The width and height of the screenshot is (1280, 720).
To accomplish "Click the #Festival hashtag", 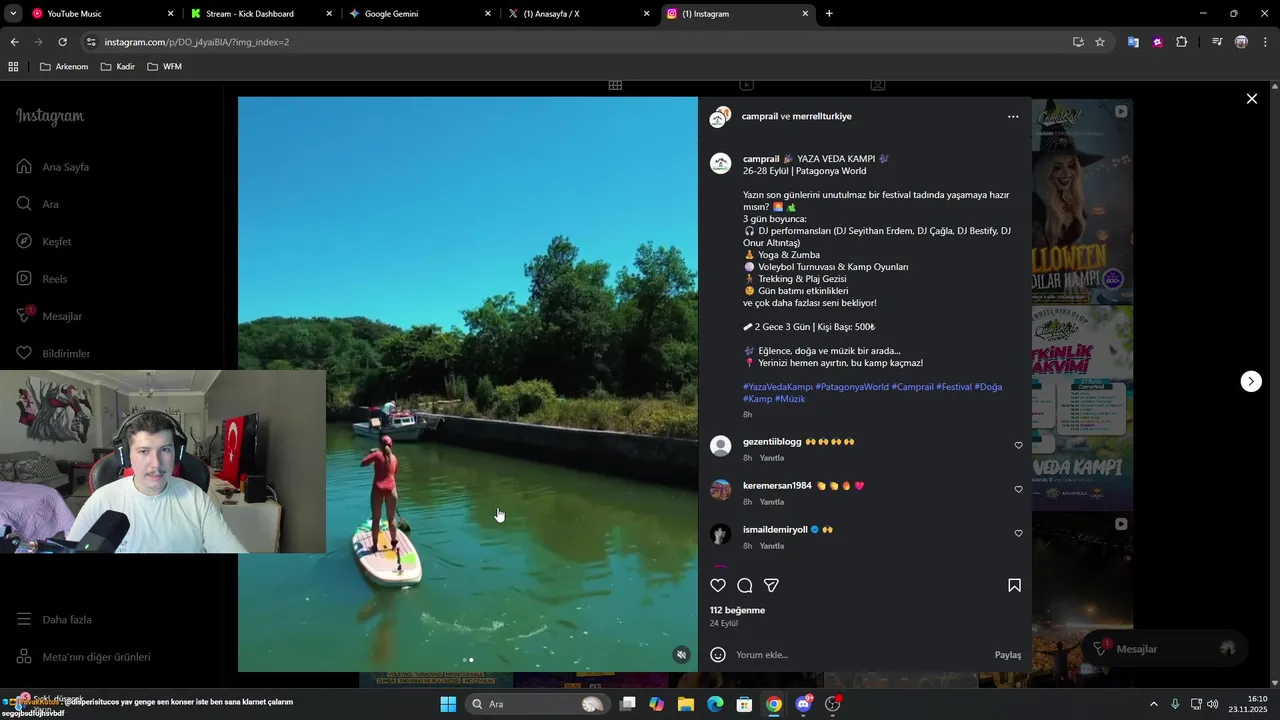I will (x=954, y=387).
